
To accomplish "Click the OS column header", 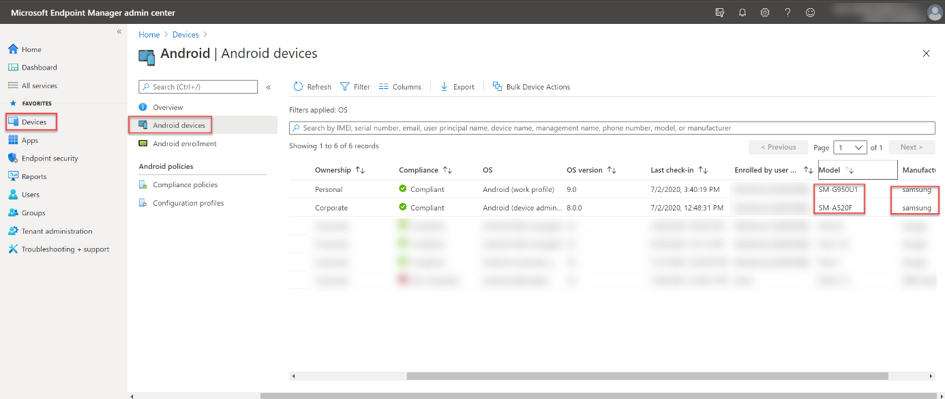I will [487, 170].
